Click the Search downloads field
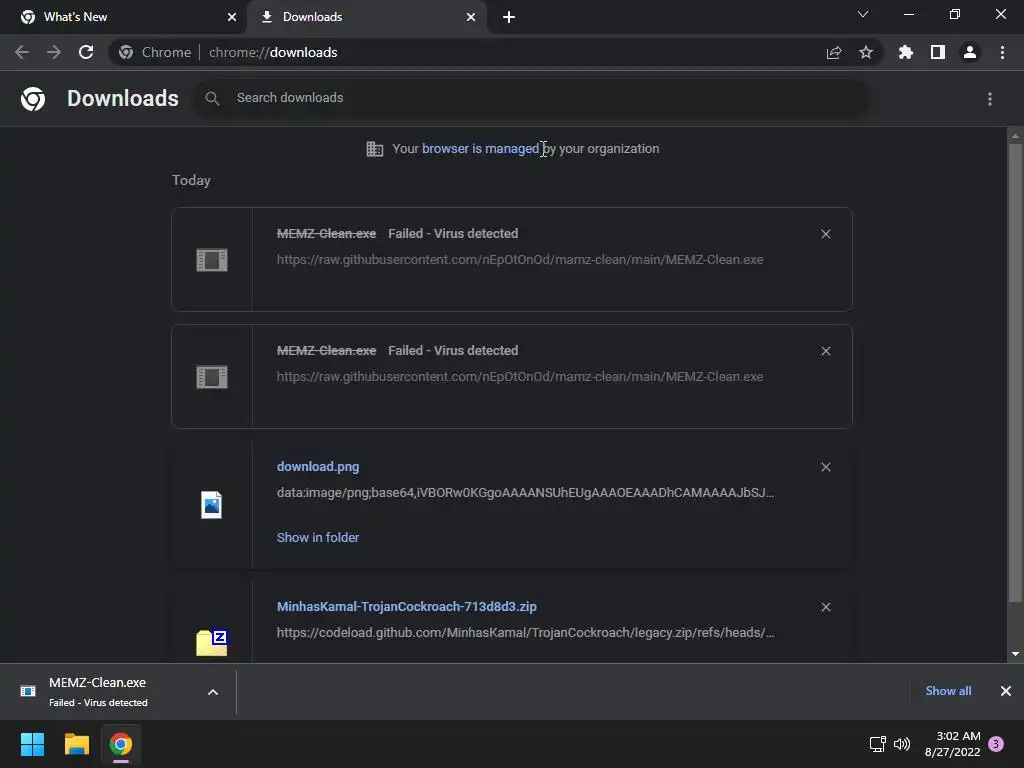 [x=532, y=98]
